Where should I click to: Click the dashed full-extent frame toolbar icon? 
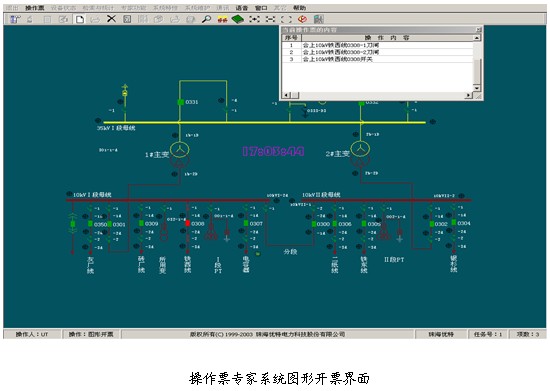[x=286, y=19]
